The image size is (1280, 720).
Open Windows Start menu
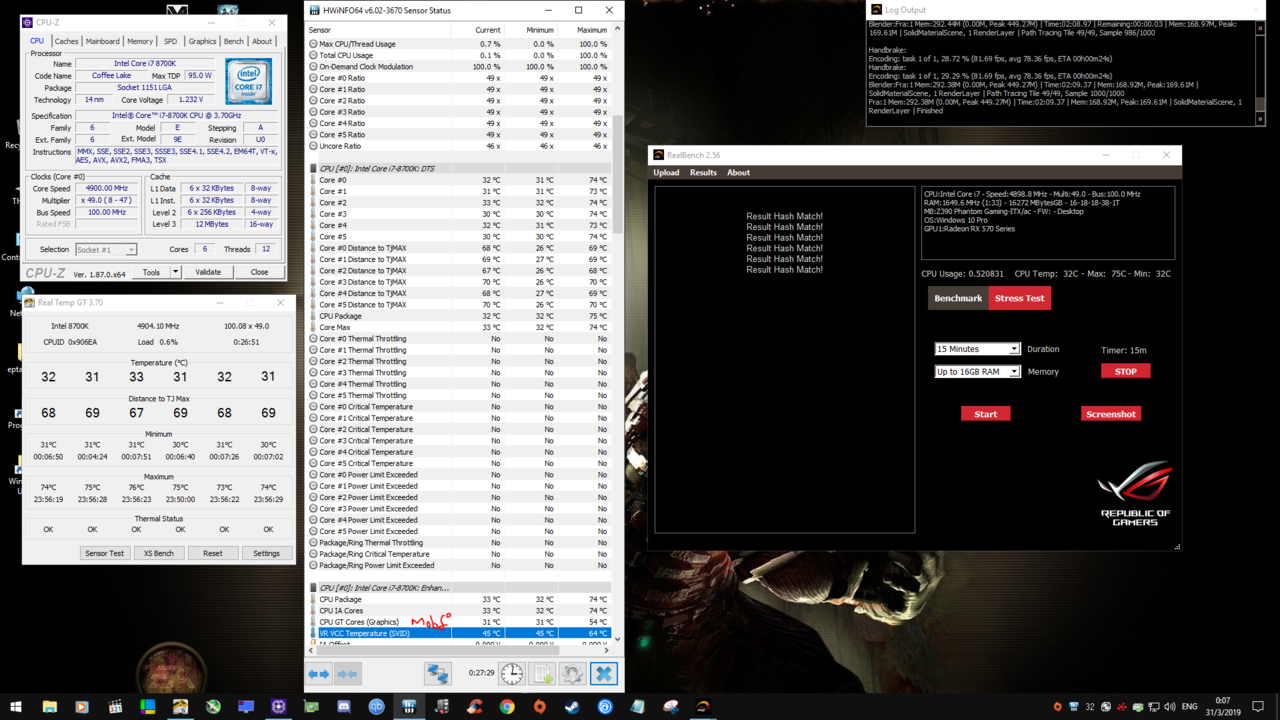pos(16,707)
